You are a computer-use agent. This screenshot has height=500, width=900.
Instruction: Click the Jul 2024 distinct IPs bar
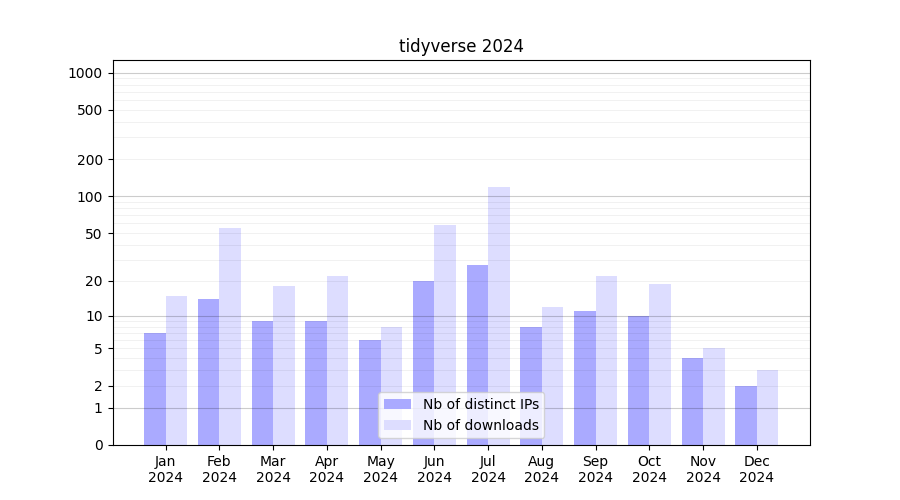(x=477, y=355)
